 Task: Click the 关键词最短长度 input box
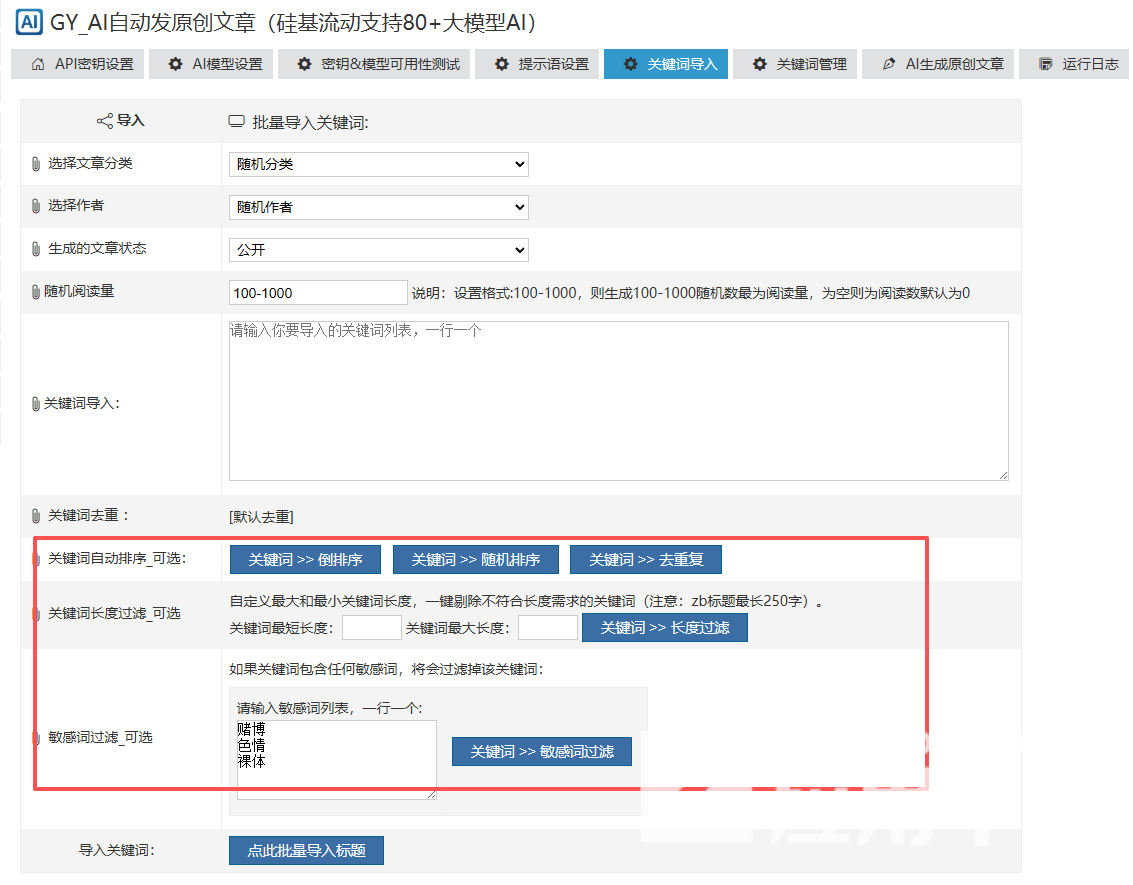[371, 628]
